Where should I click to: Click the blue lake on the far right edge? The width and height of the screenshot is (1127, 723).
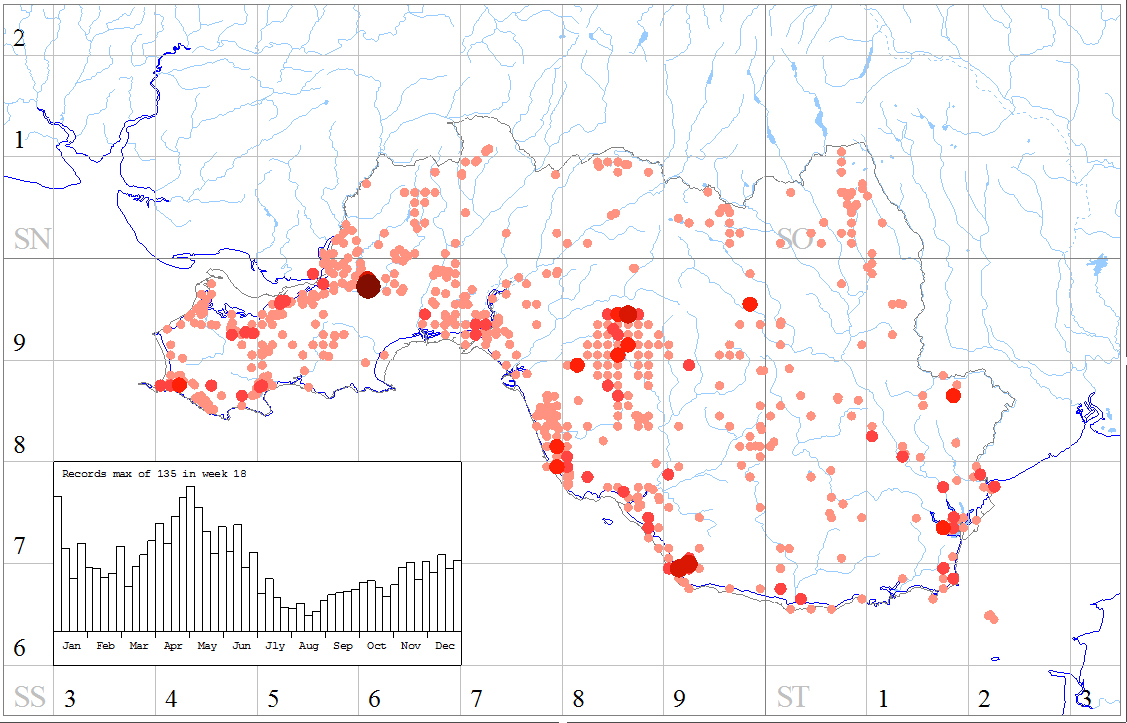coord(1099,267)
